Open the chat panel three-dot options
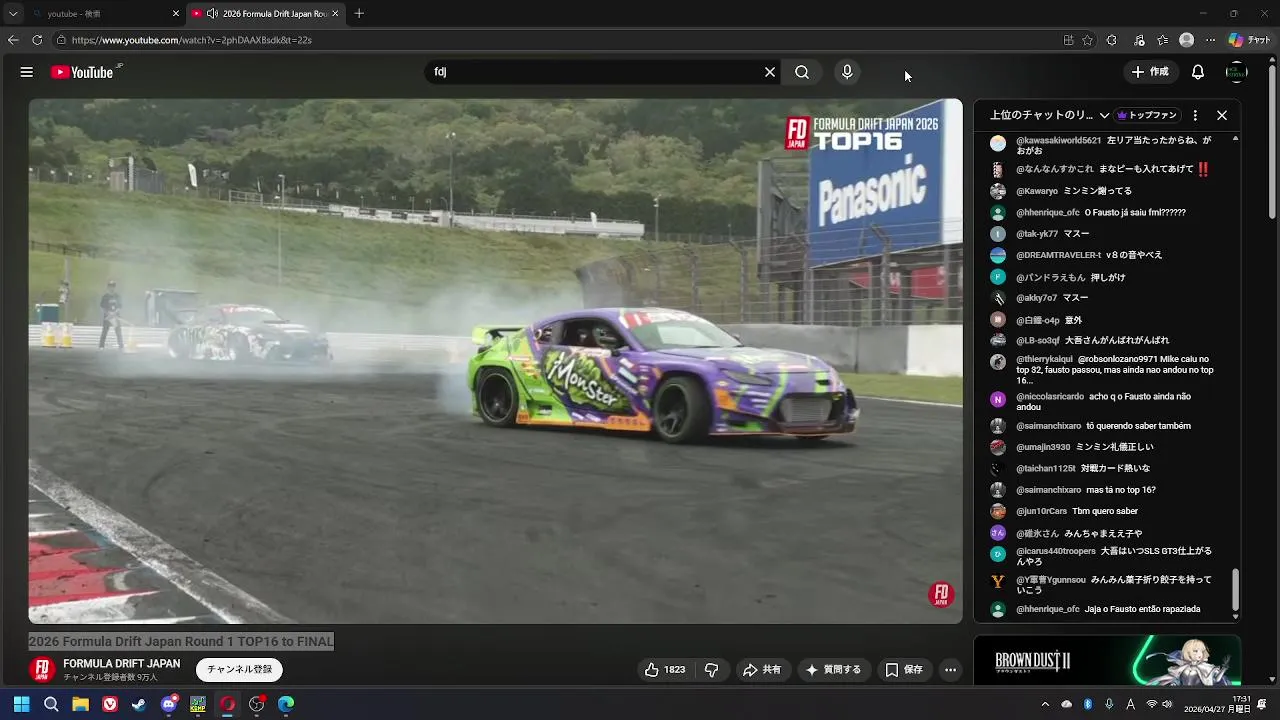Screen dimensions: 1280x720 click(x=1195, y=115)
